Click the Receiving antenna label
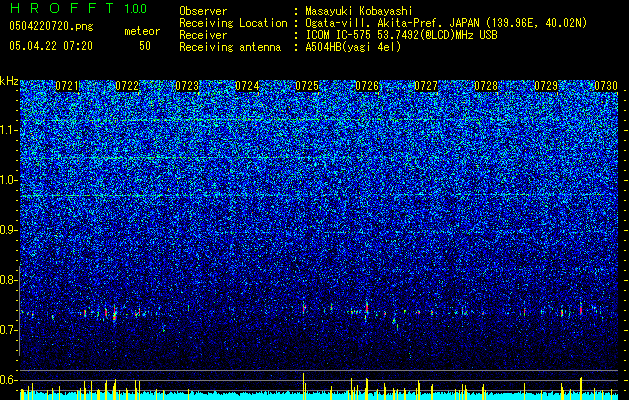The image size is (629, 400). (x=230, y=47)
